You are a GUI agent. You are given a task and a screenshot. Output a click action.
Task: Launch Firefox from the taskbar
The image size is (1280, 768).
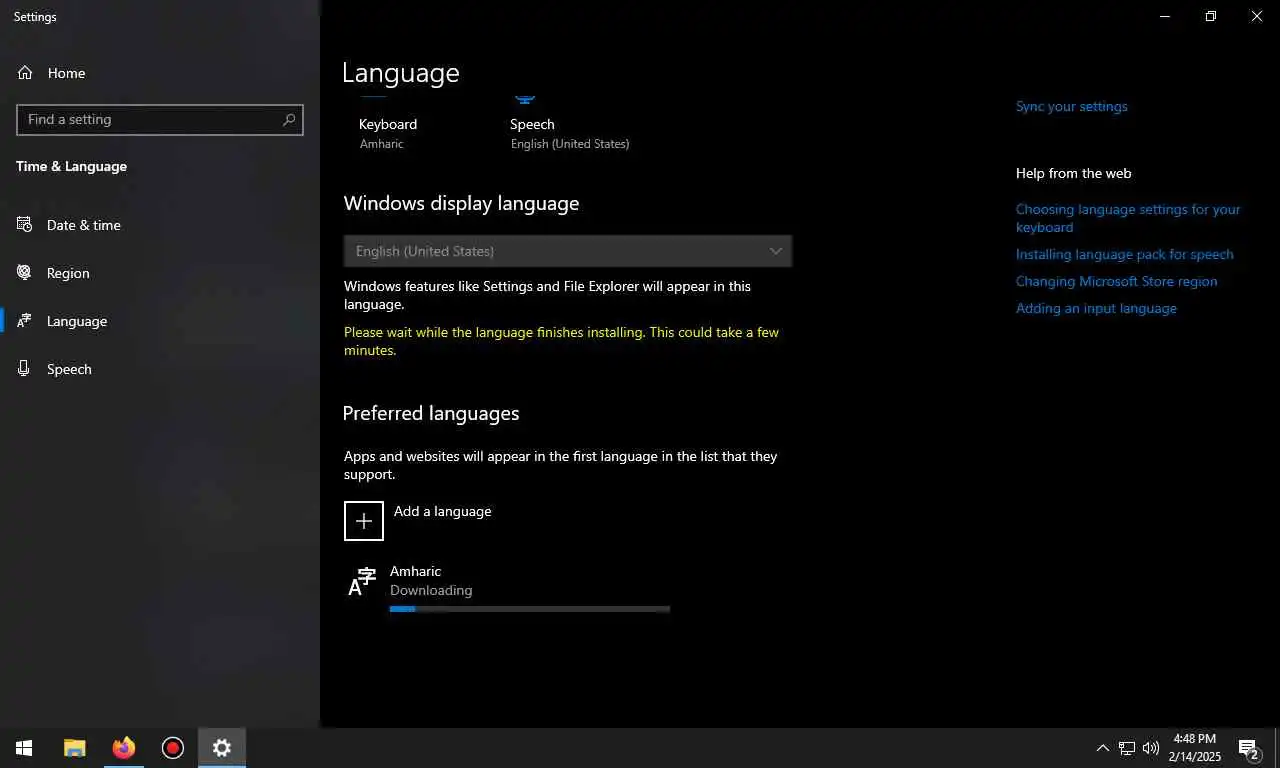124,748
